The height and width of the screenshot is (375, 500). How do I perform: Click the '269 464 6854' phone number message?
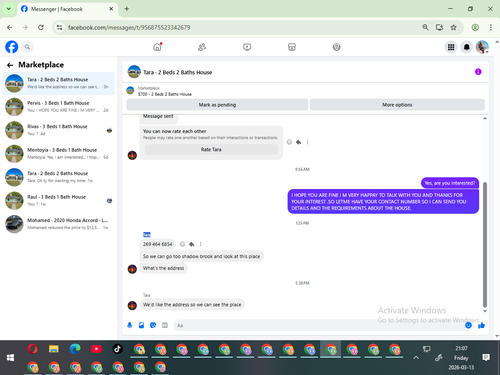click(157, 244)
